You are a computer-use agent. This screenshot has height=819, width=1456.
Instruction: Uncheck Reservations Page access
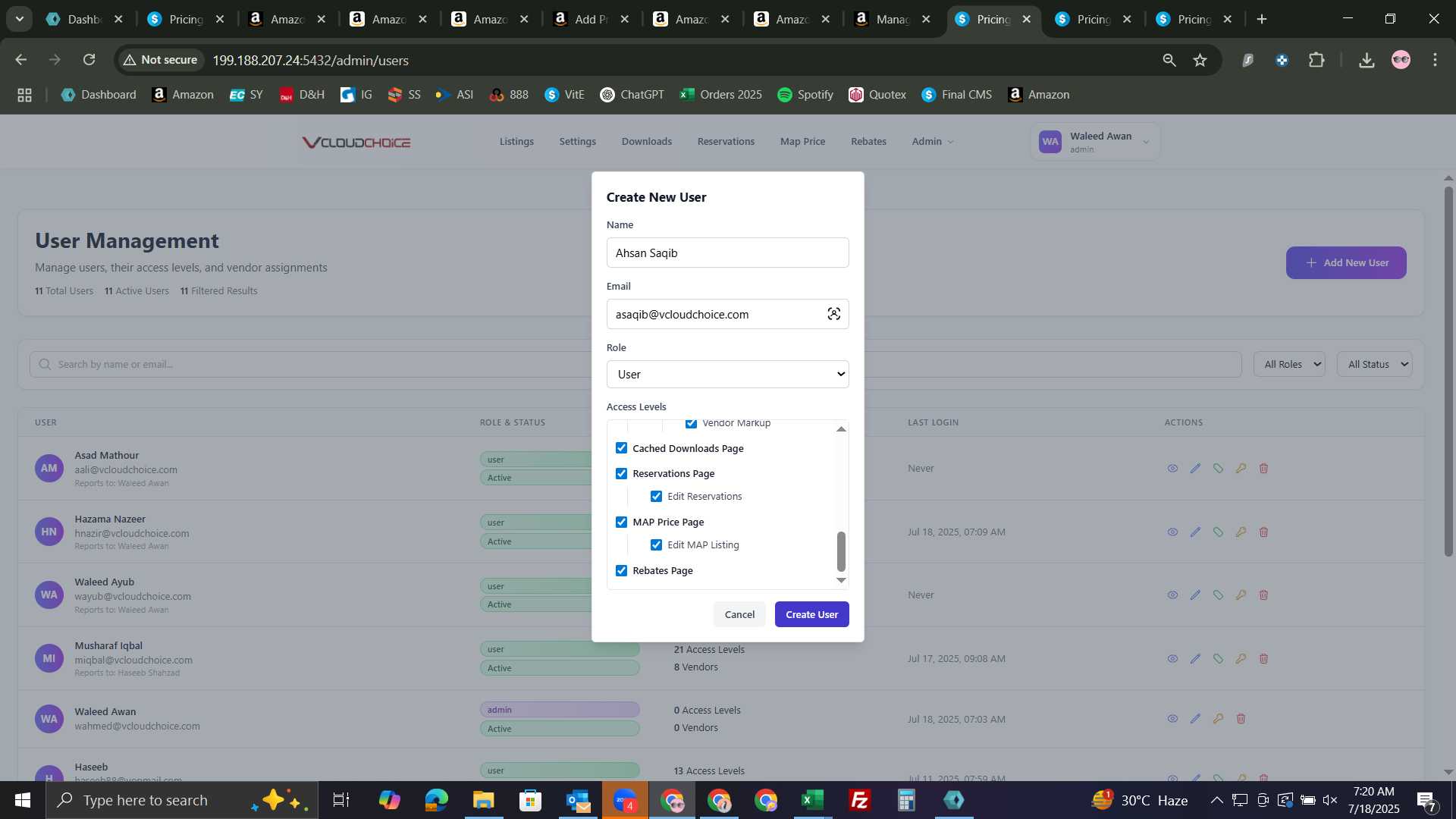[621, 473]
